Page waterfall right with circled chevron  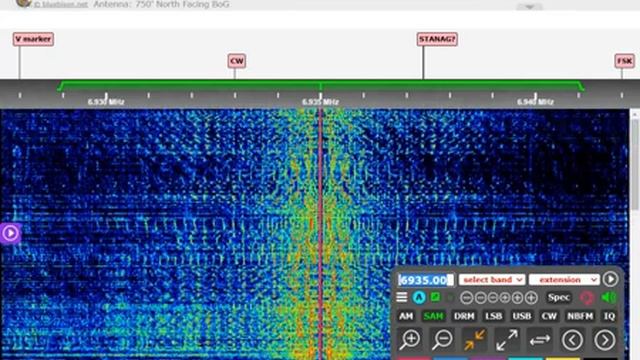(x=604, y=340)
